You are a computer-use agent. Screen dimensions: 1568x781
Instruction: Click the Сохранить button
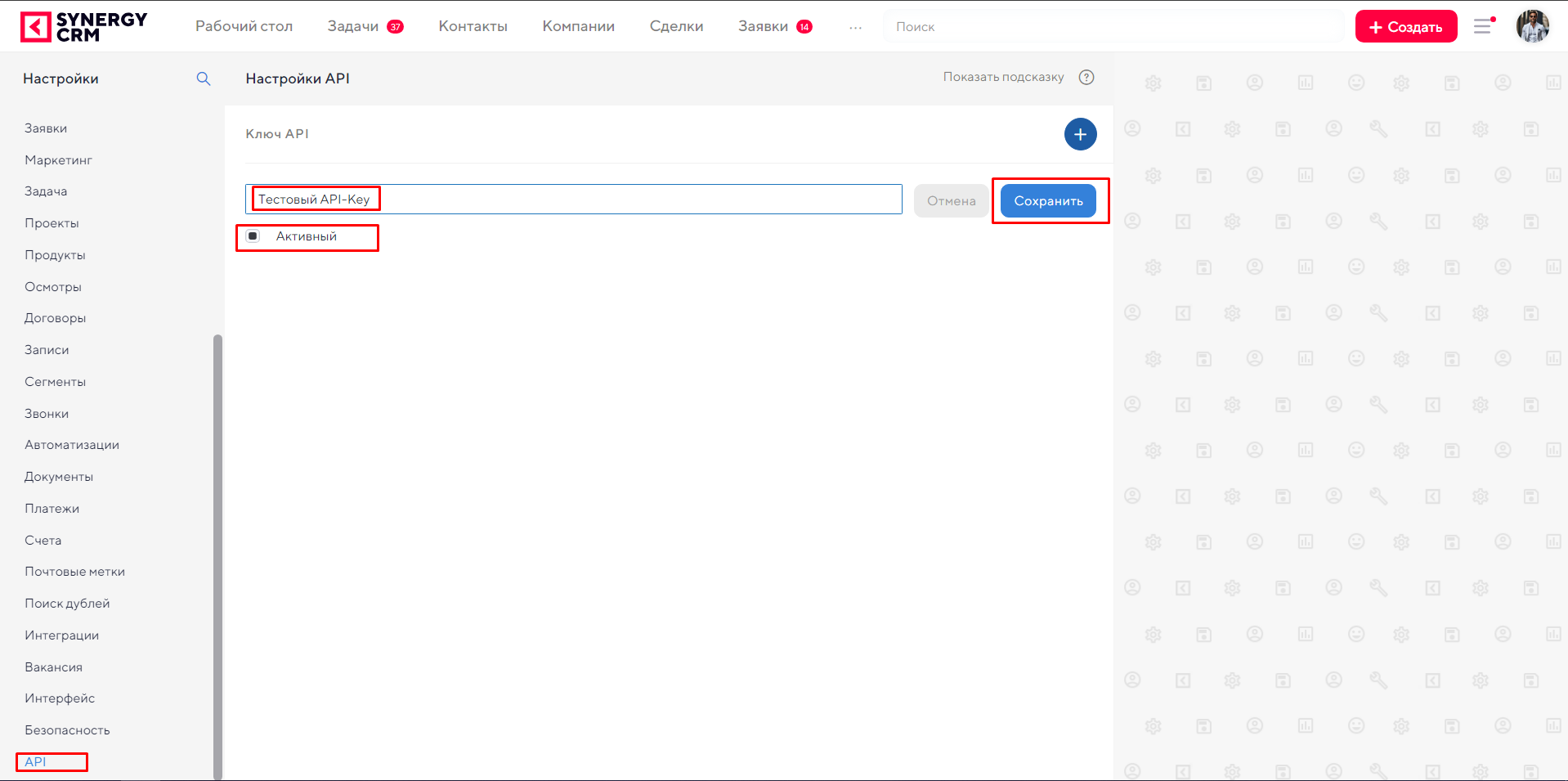click(x=1048, y=201)
